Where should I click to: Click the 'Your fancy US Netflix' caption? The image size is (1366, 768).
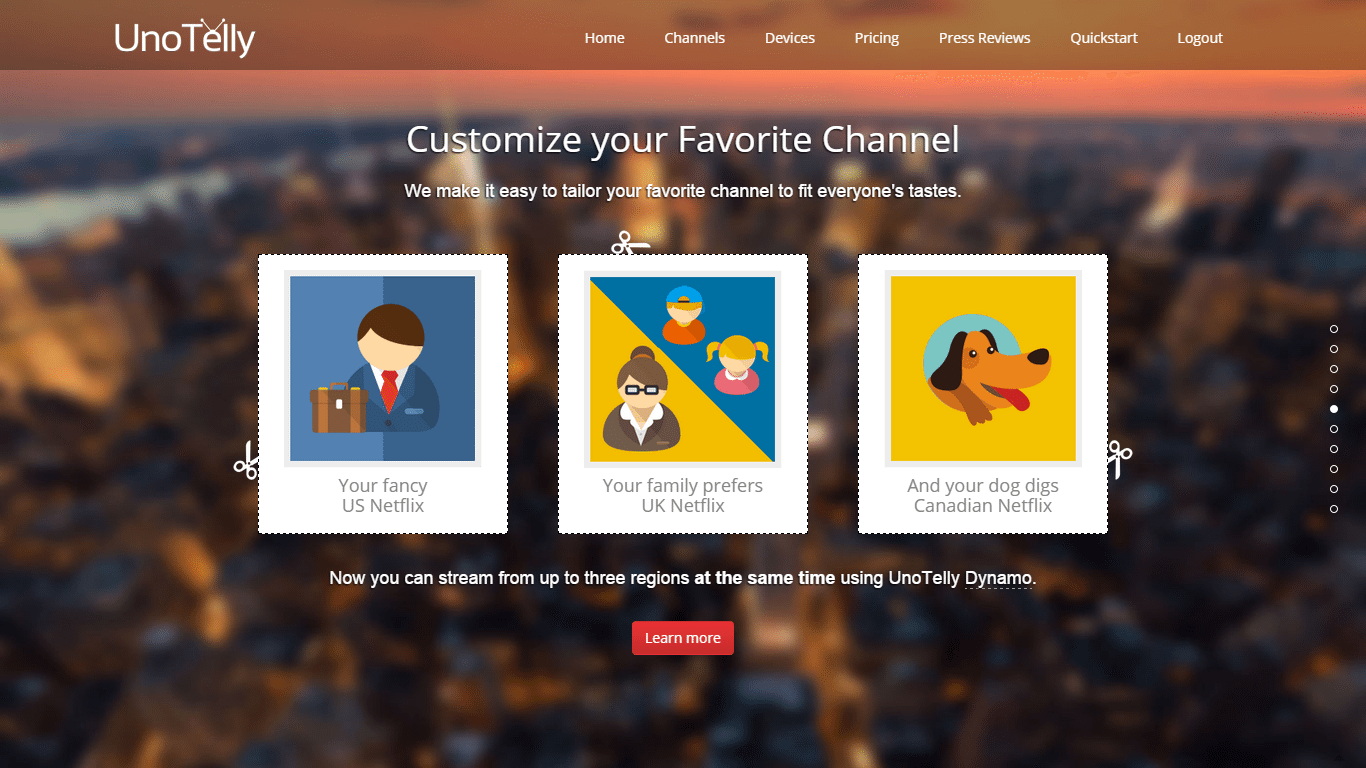(x=382, y=496)
